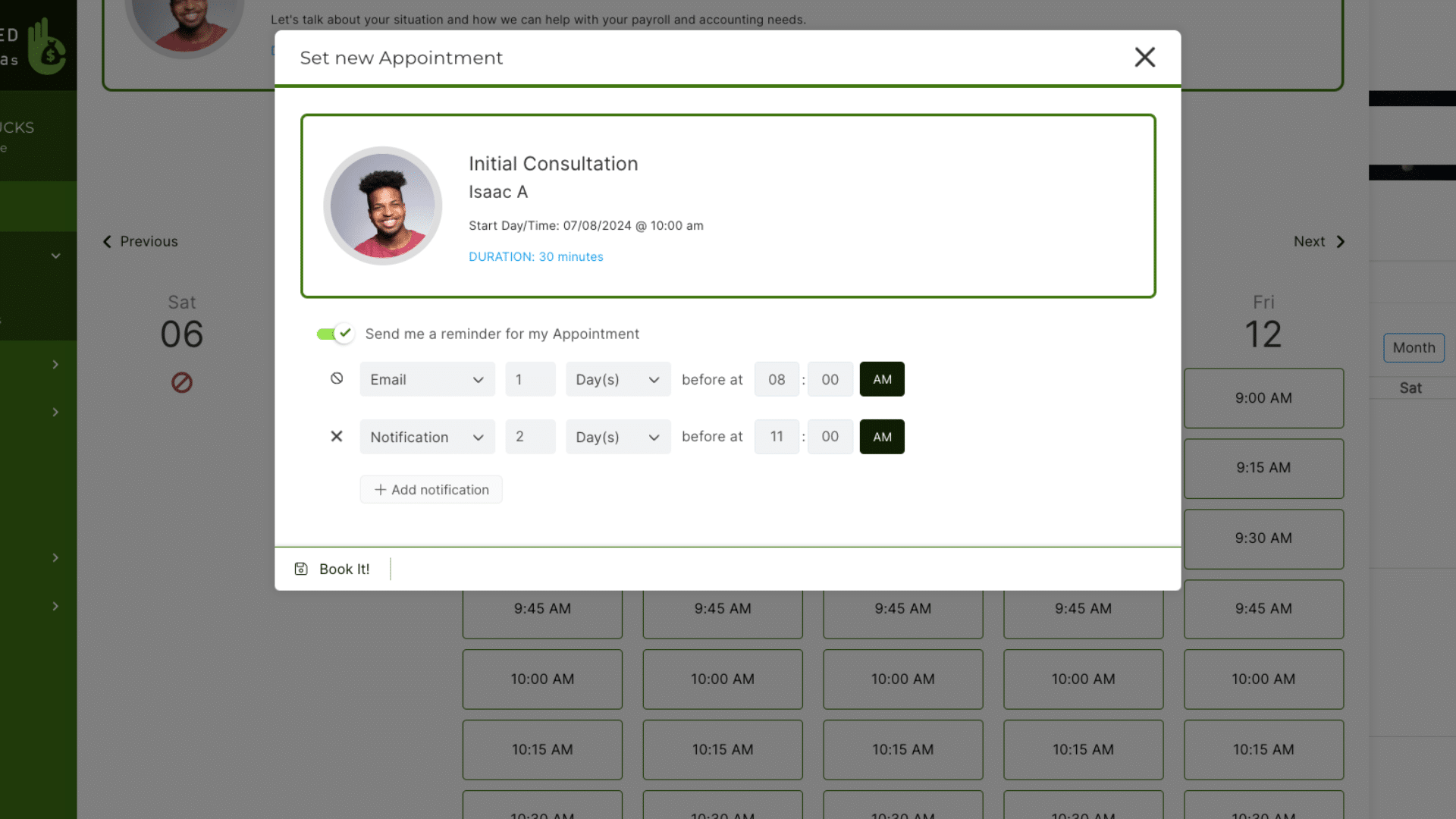Toggle AM/PM for the Email reminder
The width and height of the screenshot is (1456, 819).
tap(881, 379)
